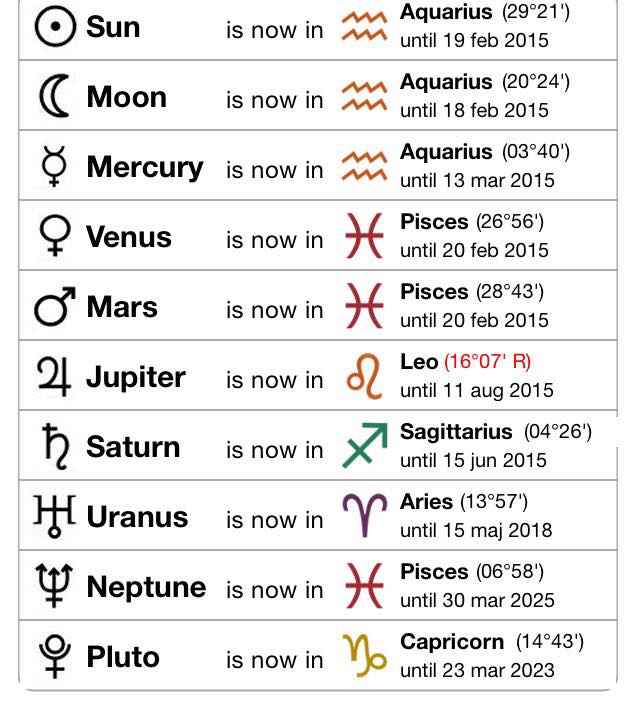Viewport: 640px width, 706px height.
Task: Select the yellow Capricorn zodiac sign
Action: [x=365, y=656]
